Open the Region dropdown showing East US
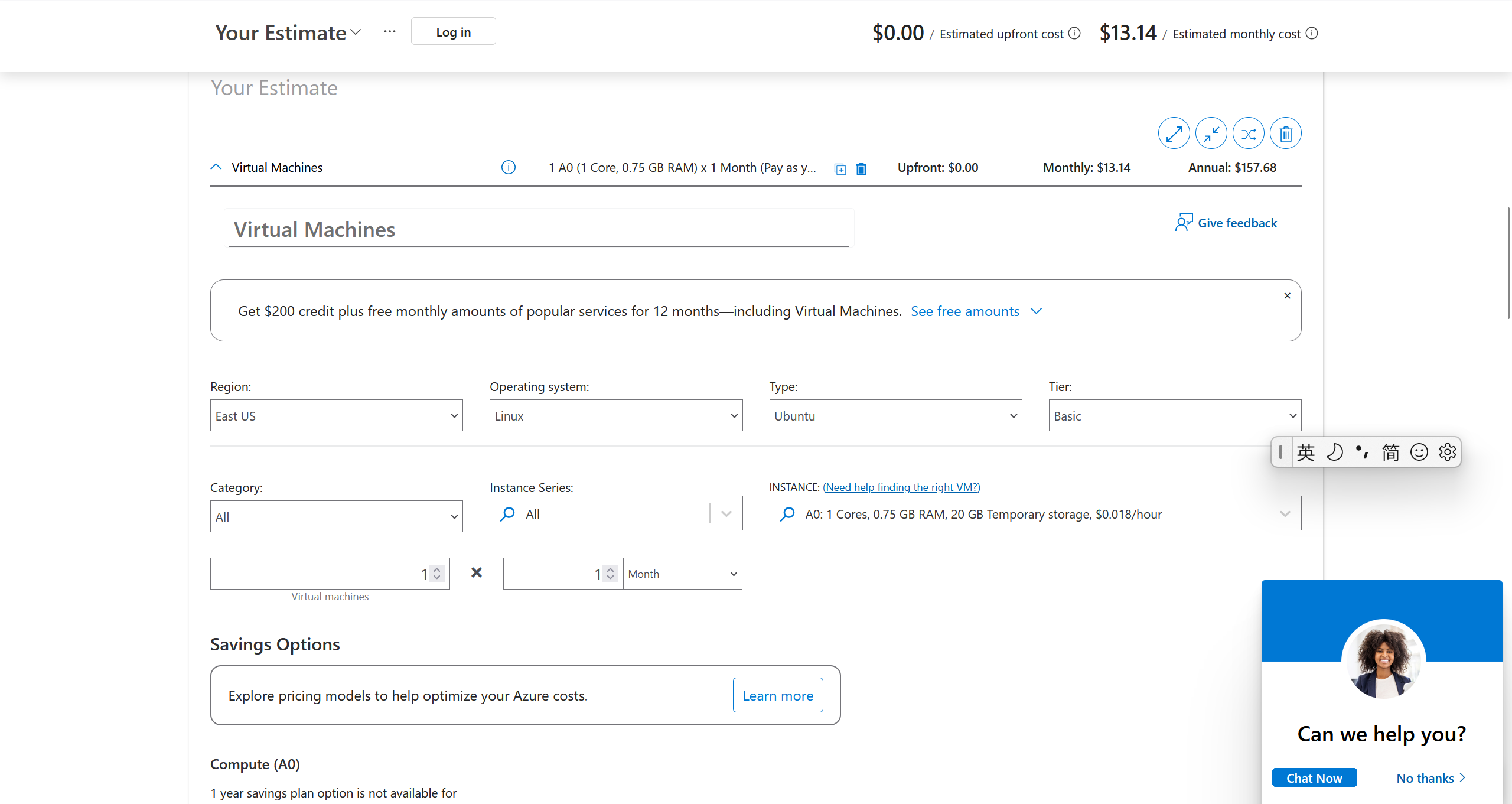Screen dimensions: 1512x804 coord(336,415)
